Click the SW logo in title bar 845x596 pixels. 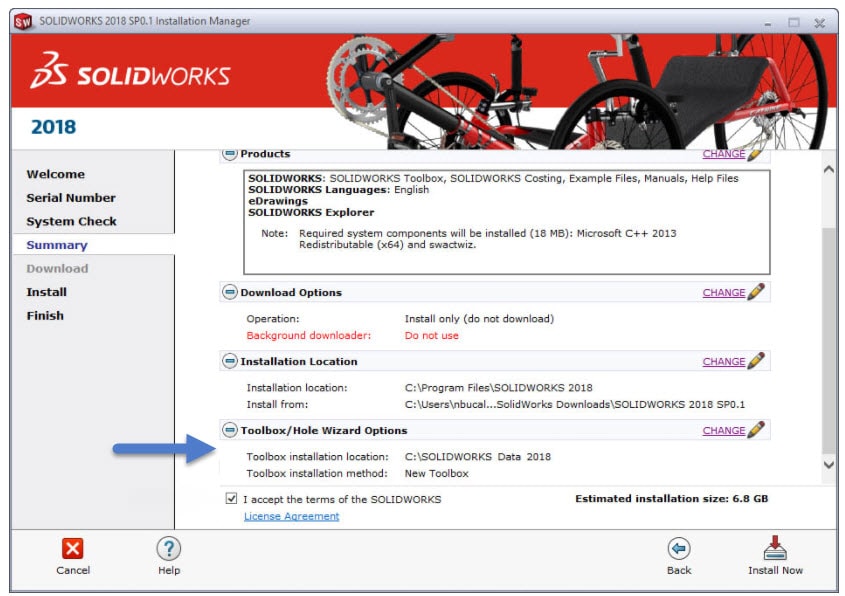point(23,22)
